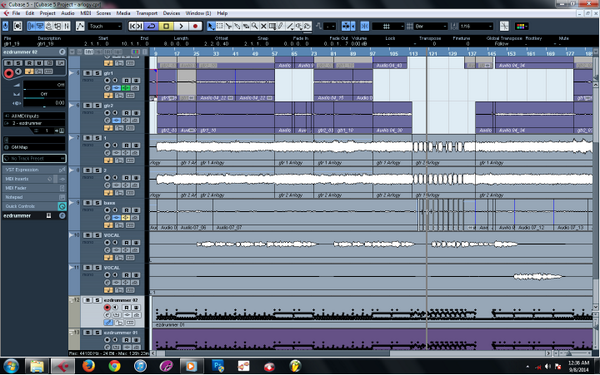This screenshot has height=375, width=600.
Task: Mute the gtr1 track
Action: [88, 73]
